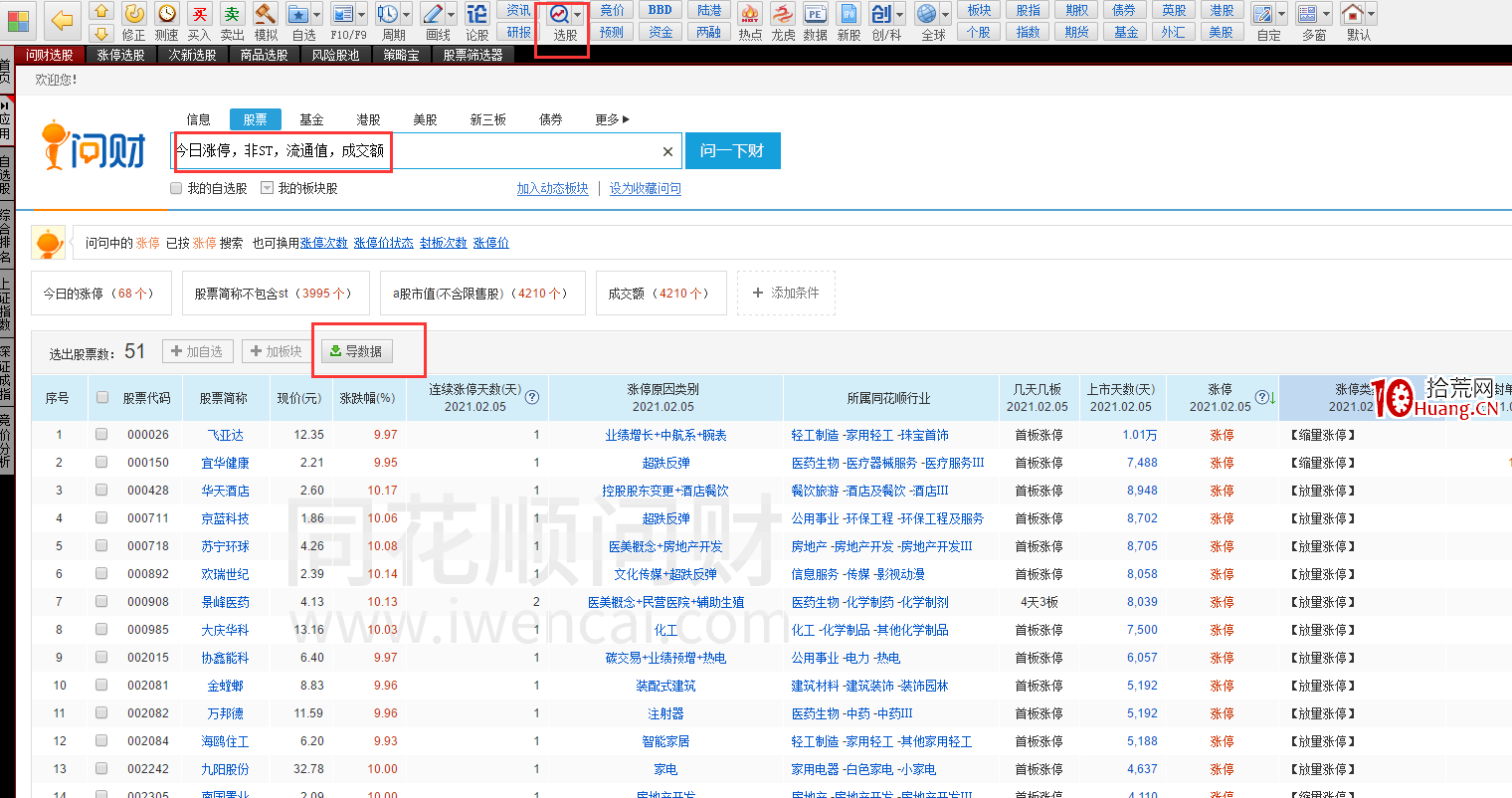Click the 创/科 board icon
This screenshot has width=1512, height=798.
click(881, 13)
